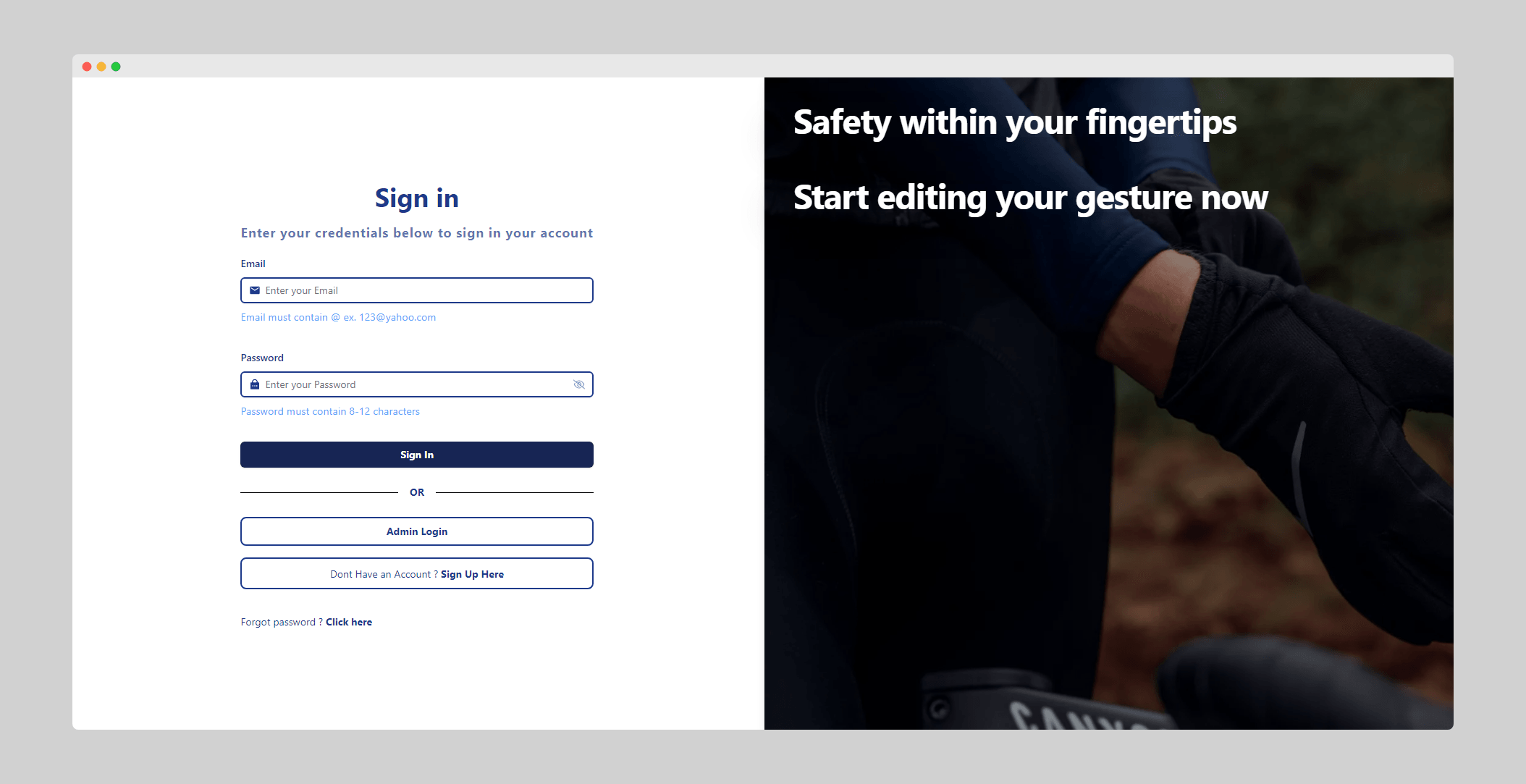
Task: Expand the Admin Login options
Action: coord(416,531)
